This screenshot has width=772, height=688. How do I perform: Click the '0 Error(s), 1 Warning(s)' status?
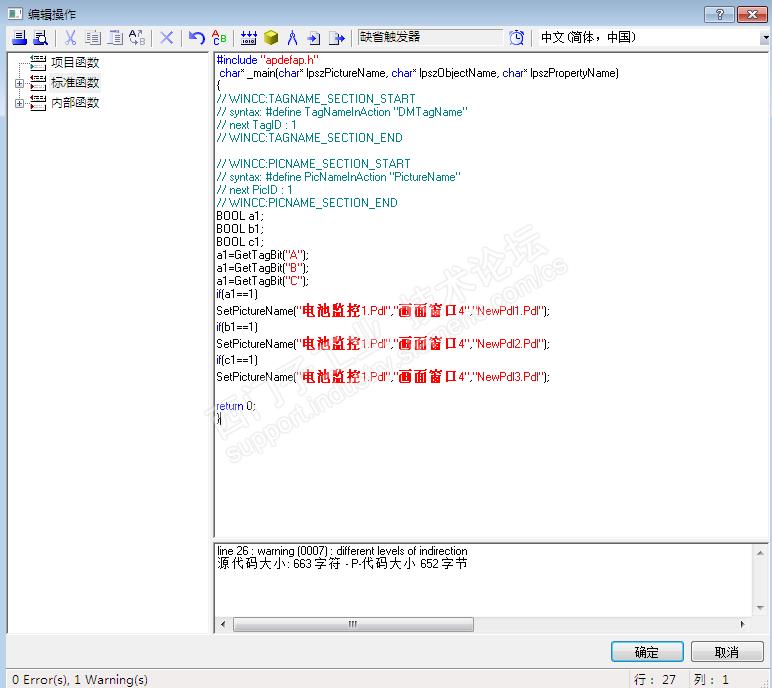[x=80, y=680]
